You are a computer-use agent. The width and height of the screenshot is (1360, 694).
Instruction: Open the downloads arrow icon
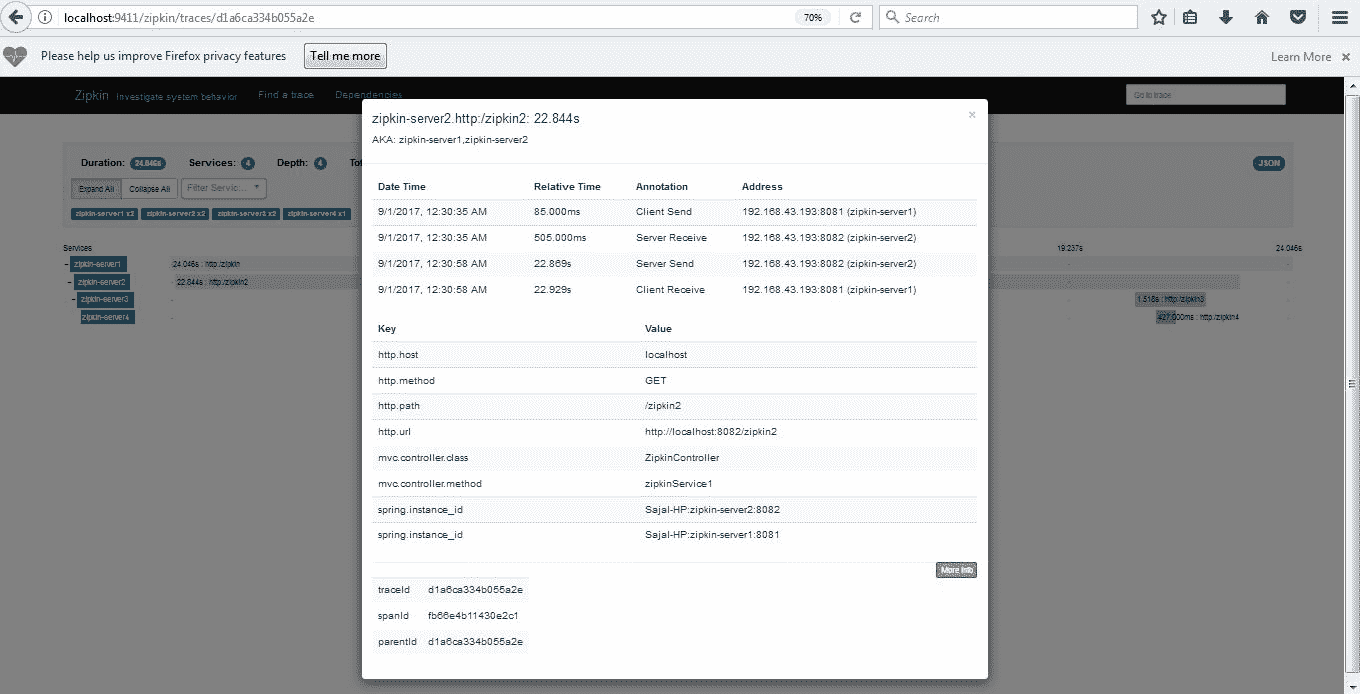click(x=1226, y=17)
